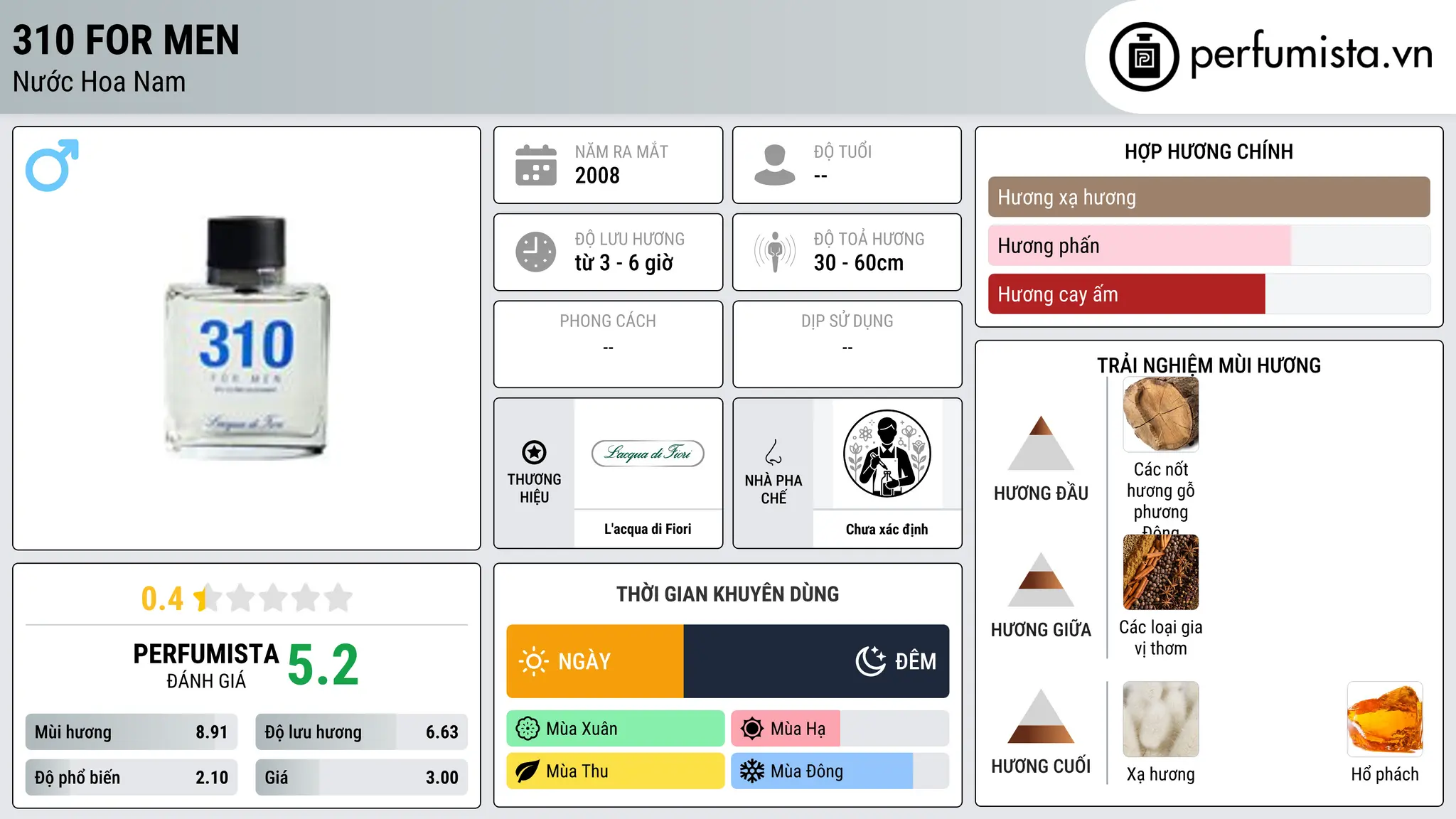1456x819 pixels.
Task: Click the clock icon beside Độ lưu hương
Action: [535, 252]
